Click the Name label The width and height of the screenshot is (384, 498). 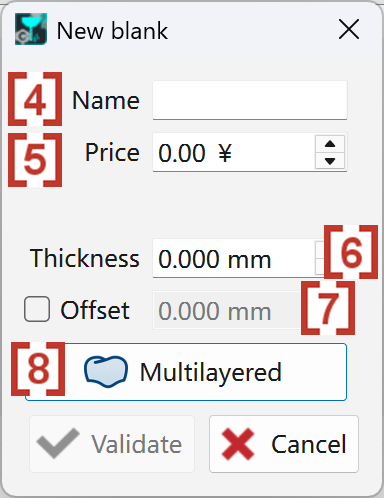(x=106, y=100)
